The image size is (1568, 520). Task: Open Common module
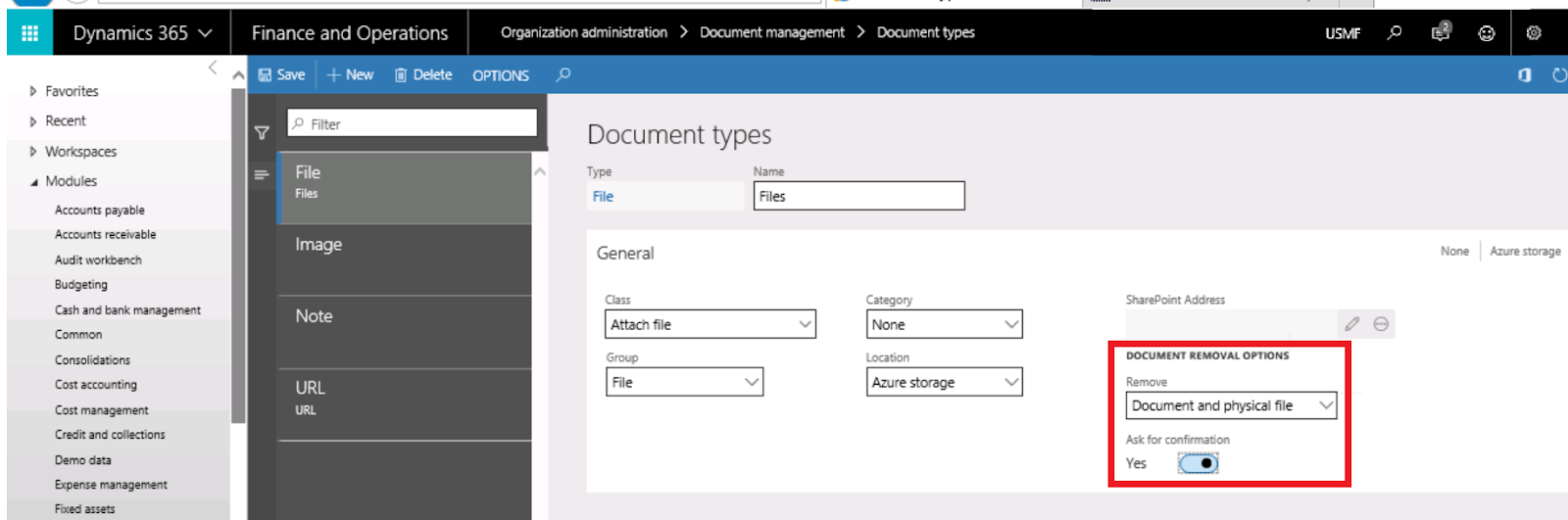tap(78, 335)
